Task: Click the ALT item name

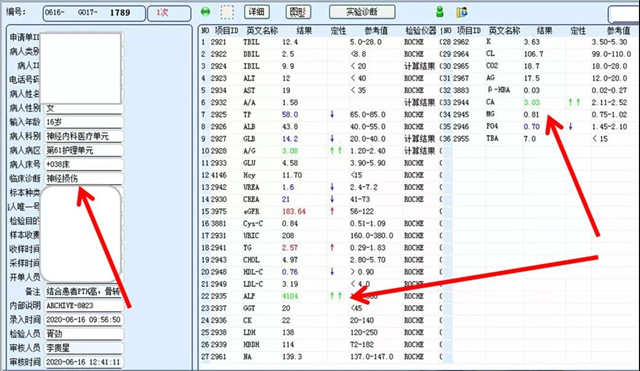Action: coord(249,78)
